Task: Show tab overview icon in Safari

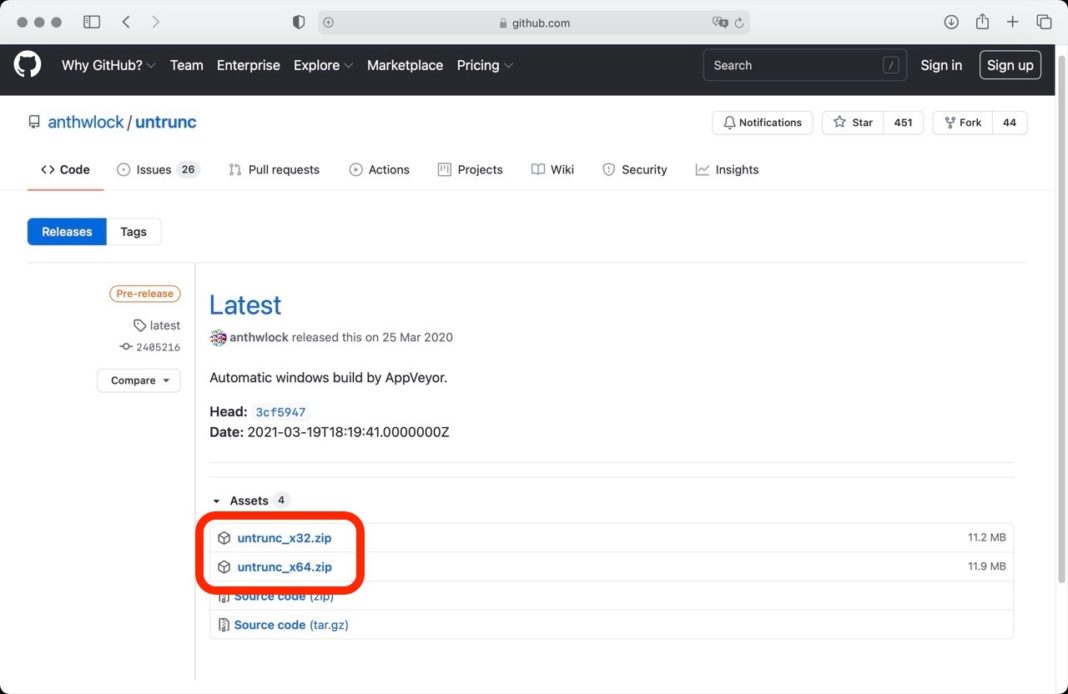Action: point(1044,22)
